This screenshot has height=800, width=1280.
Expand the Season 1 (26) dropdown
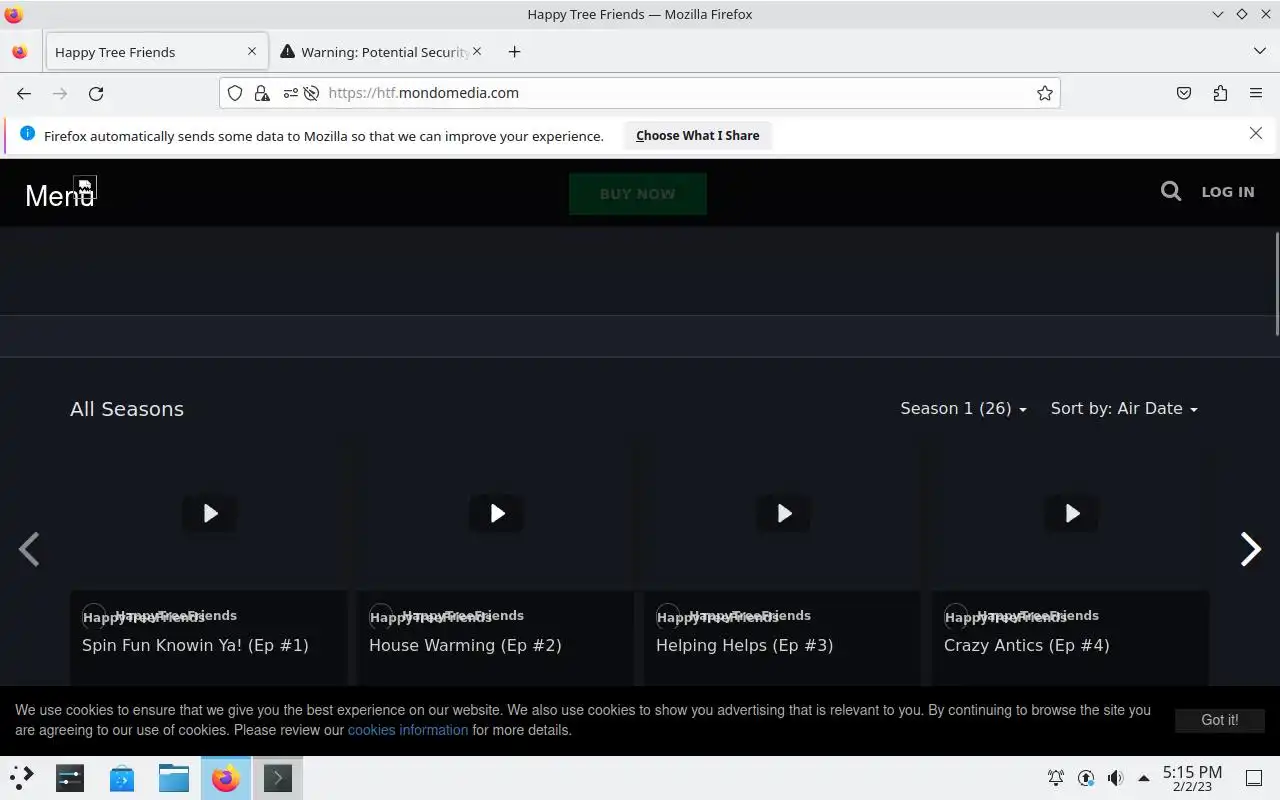963,408
